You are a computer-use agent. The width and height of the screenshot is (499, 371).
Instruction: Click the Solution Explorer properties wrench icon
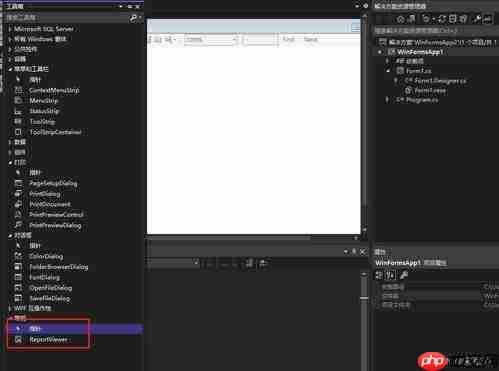click(477, 19)
